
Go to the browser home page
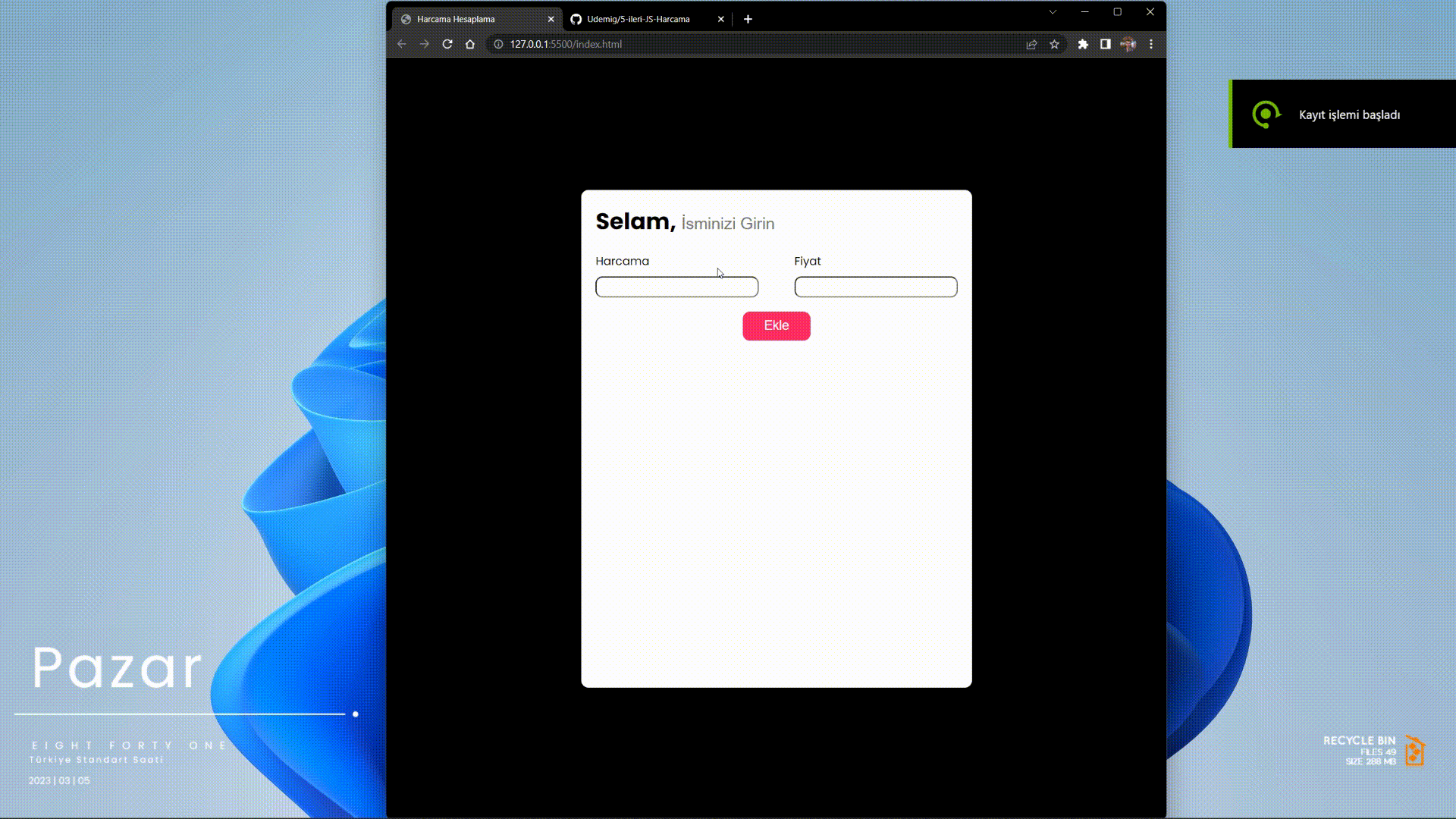point(470,44)
